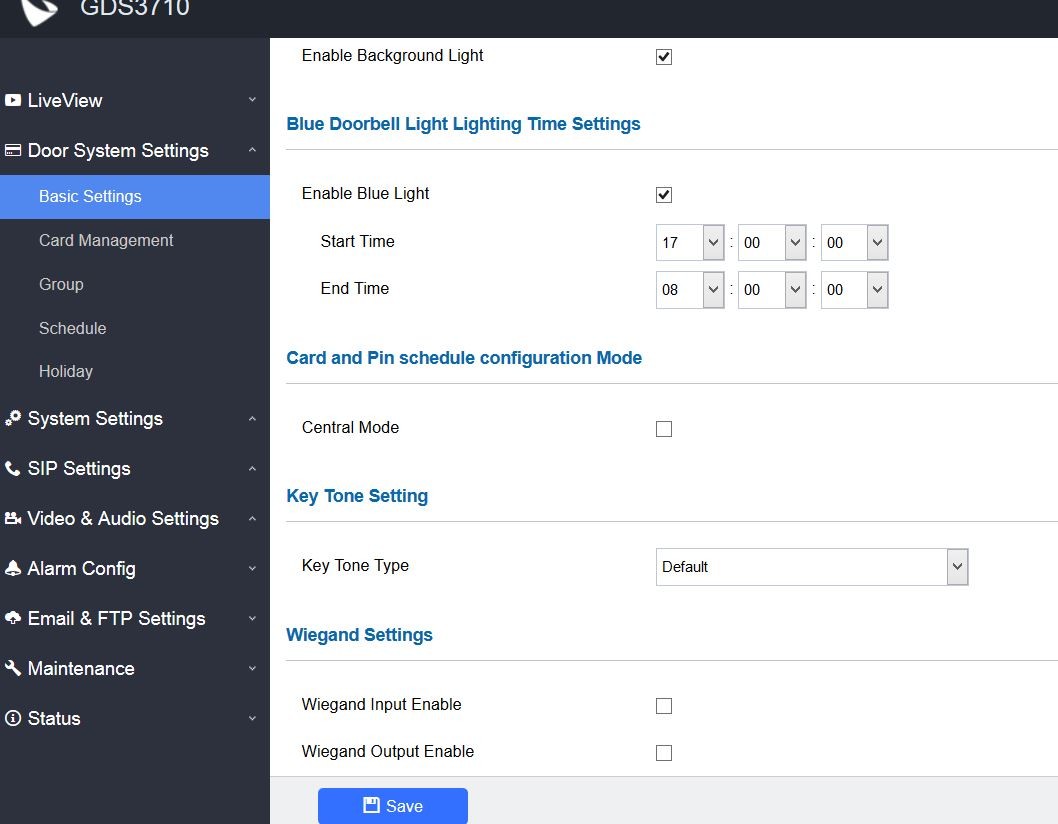
Task: Click the LiveView camera icon in sidebar
Action: click(x=13, y=100)
